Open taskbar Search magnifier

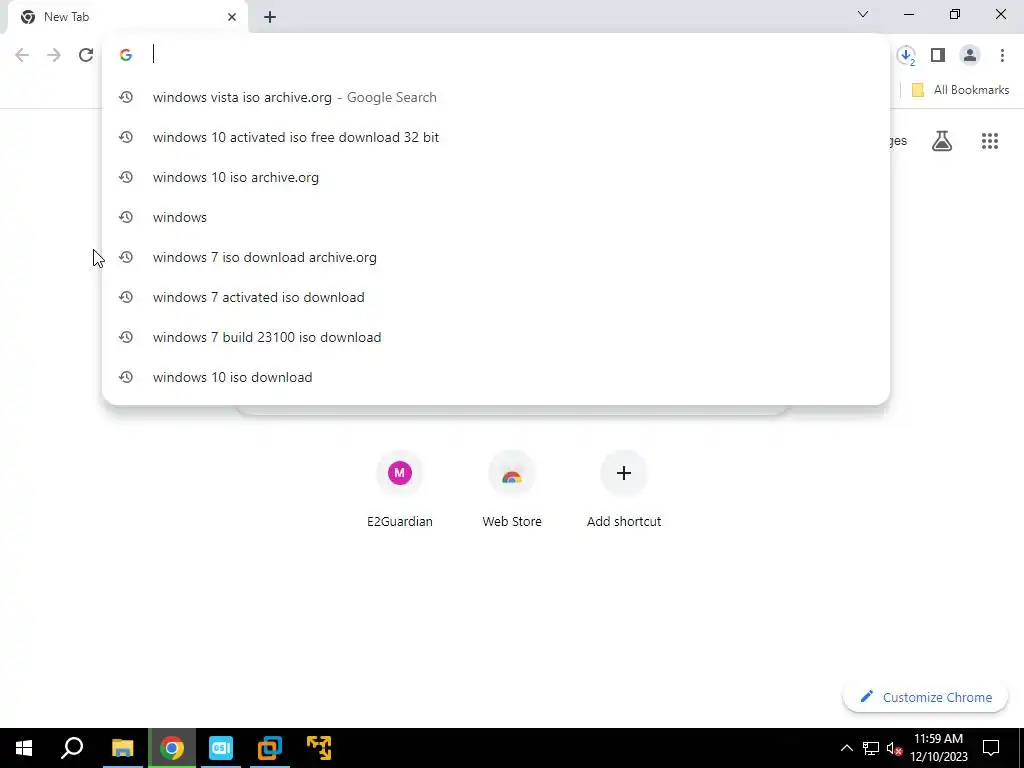[x=72, y=748]
